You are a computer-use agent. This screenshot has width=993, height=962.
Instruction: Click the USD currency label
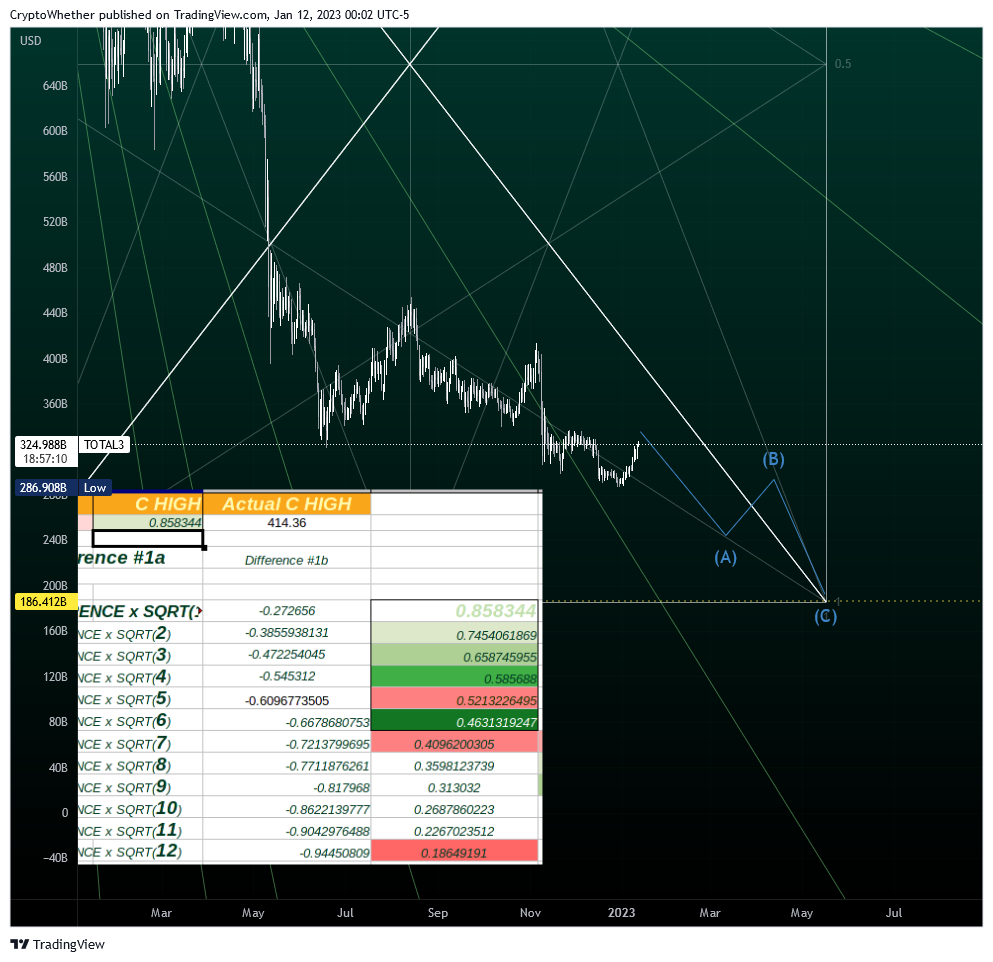(x=30, y=41)
